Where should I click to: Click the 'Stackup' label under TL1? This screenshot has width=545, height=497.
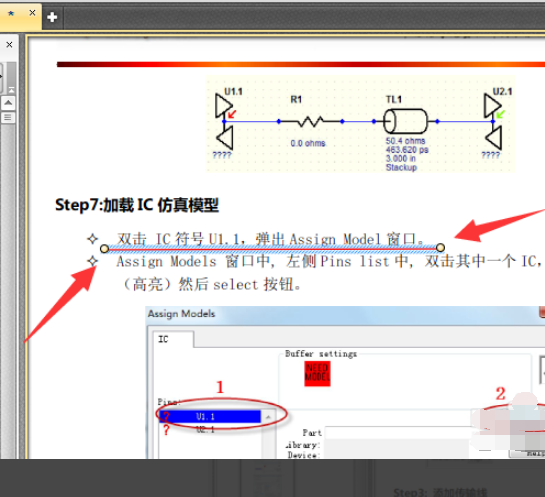pos(401,168)
